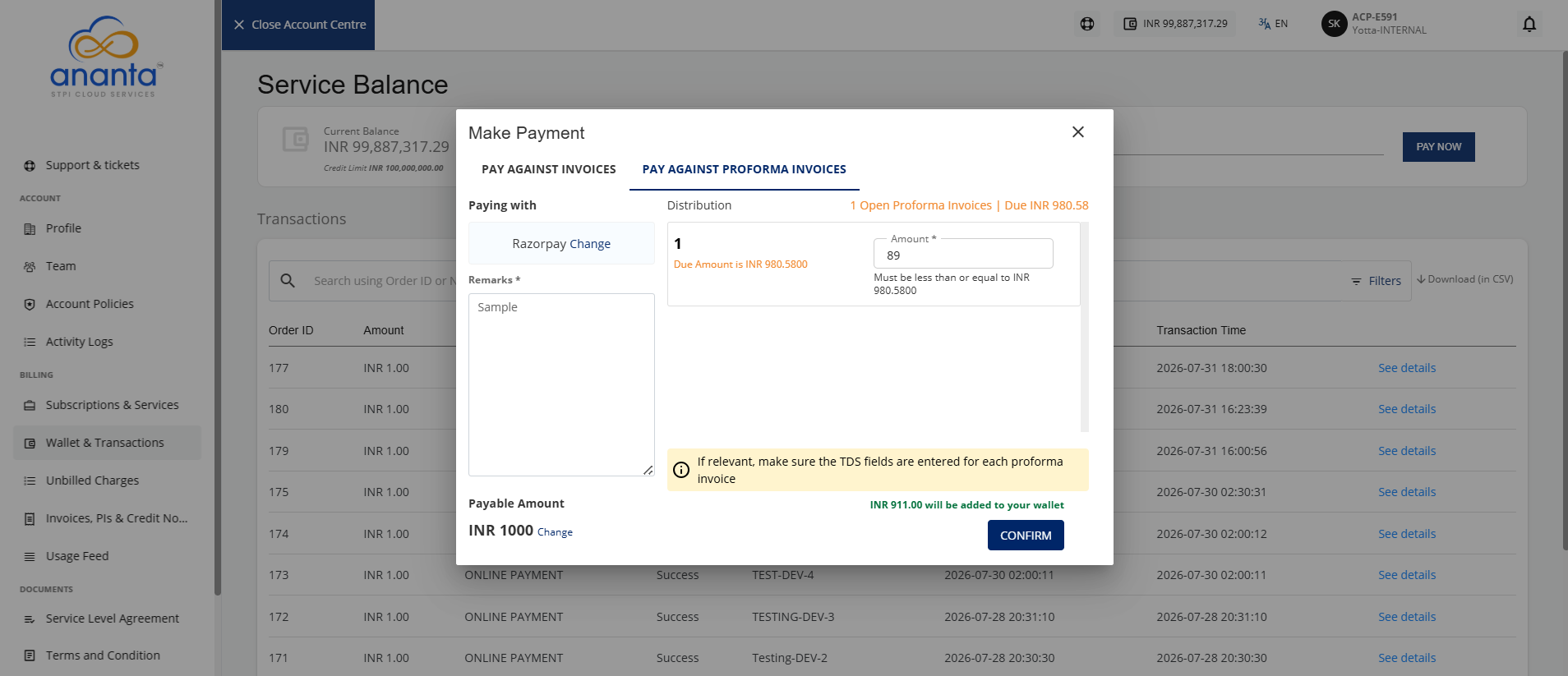The height and width of the screenshot is (676, 1568).
Task: Switch to Pay Against Invoices tab
Action: pyautogui.click(x=549, y=169)
